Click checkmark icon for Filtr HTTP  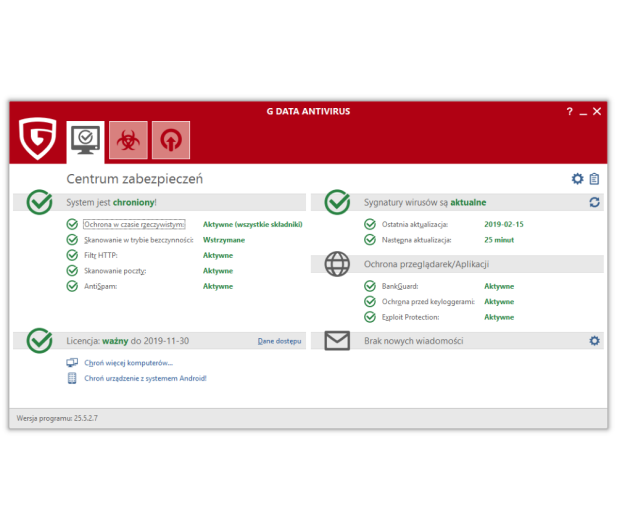coord(72,255)
